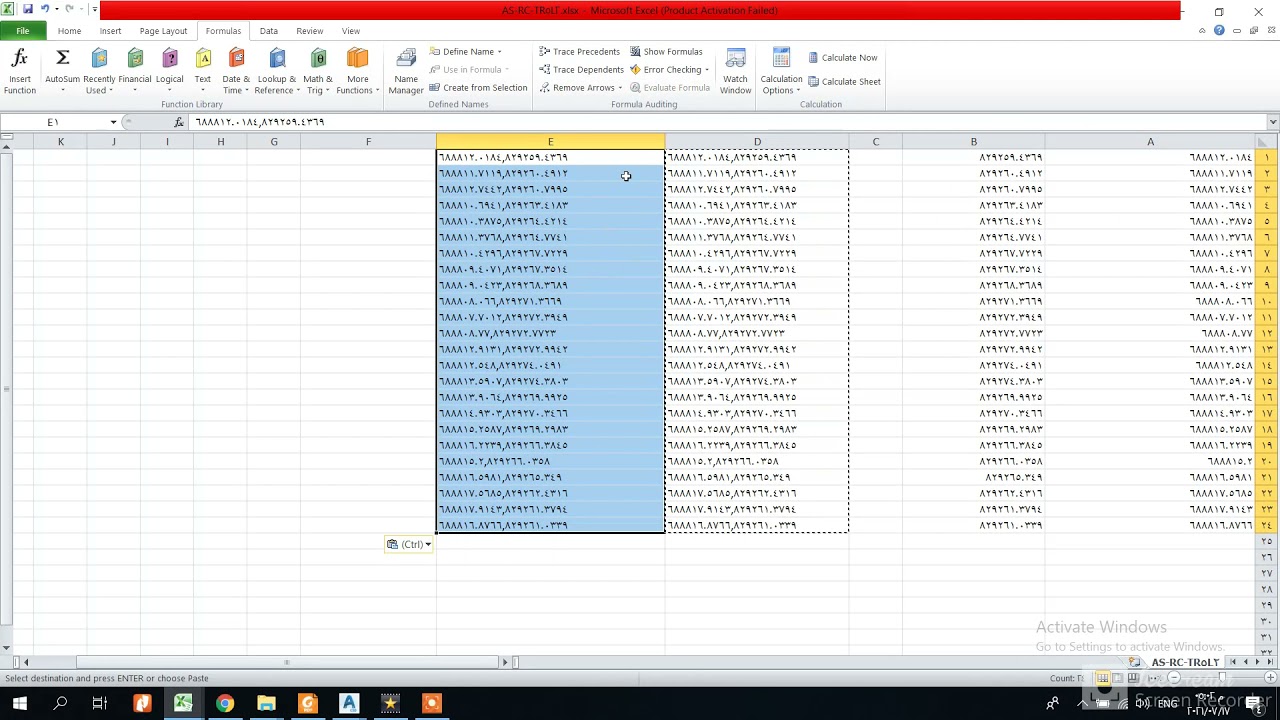Go to next sheet tab arrow
This screenshot has height=720, width=1280.
coord(1256,662)
